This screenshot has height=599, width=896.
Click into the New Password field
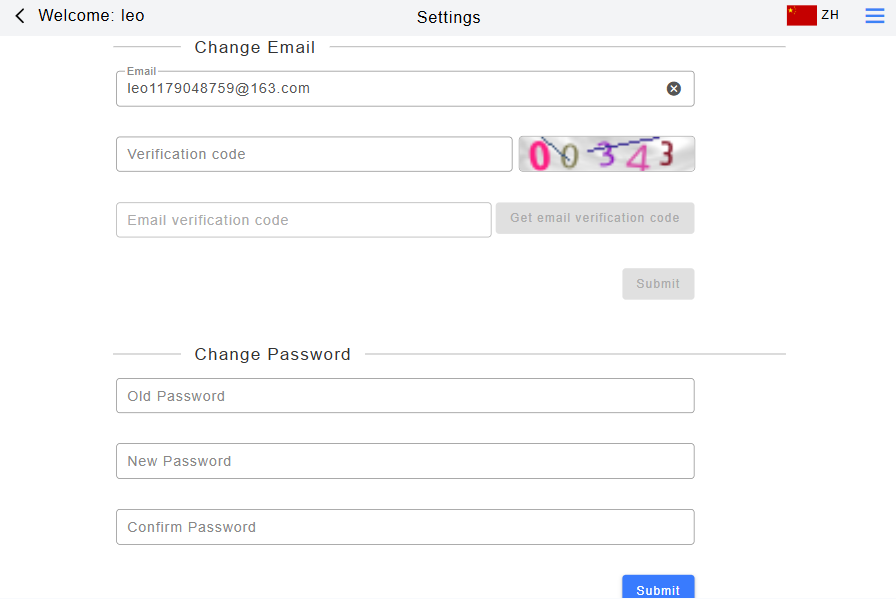(405, 461)
